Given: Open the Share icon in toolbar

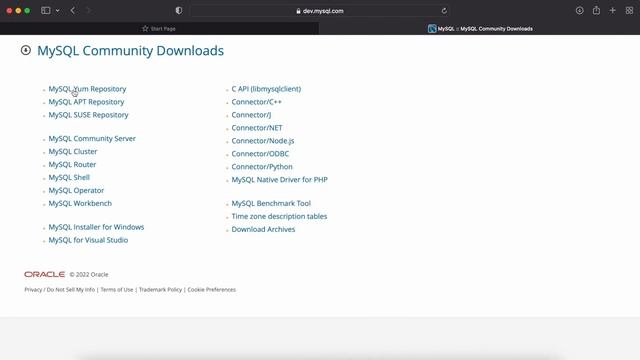Looking at the screenshot, I should 596,10.
